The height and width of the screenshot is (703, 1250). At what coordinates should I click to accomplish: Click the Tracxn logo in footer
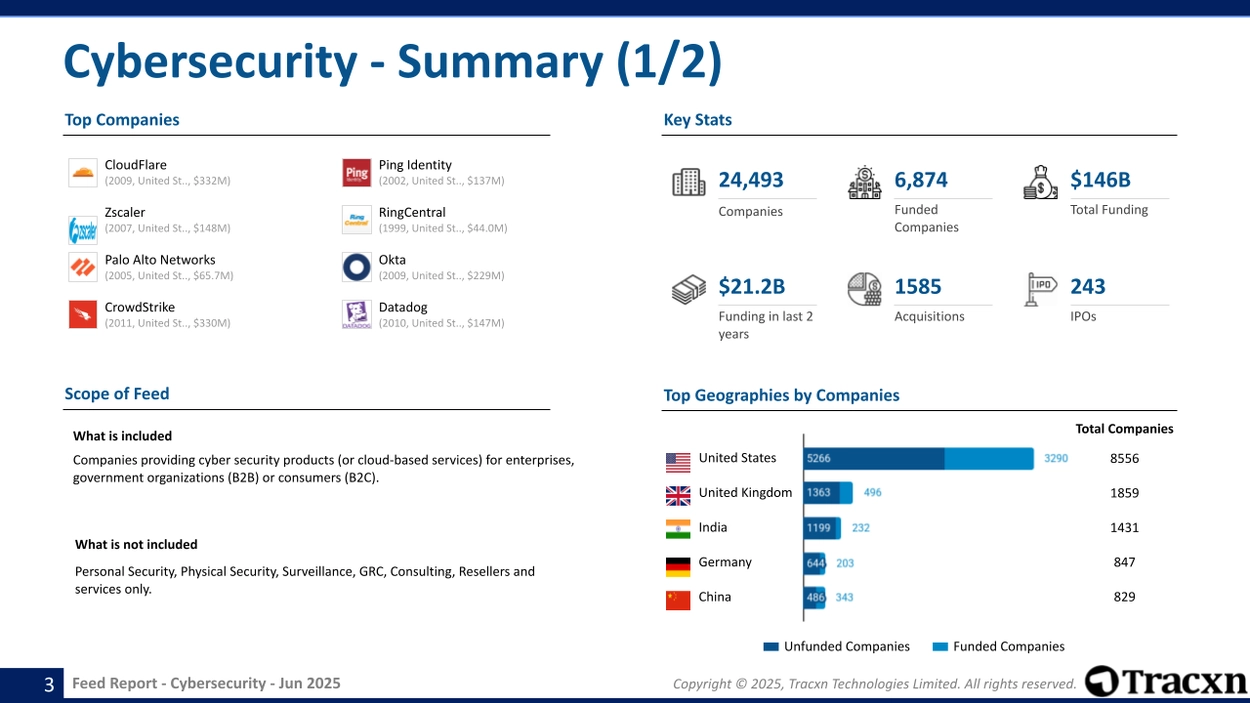tap(1167, 682)
